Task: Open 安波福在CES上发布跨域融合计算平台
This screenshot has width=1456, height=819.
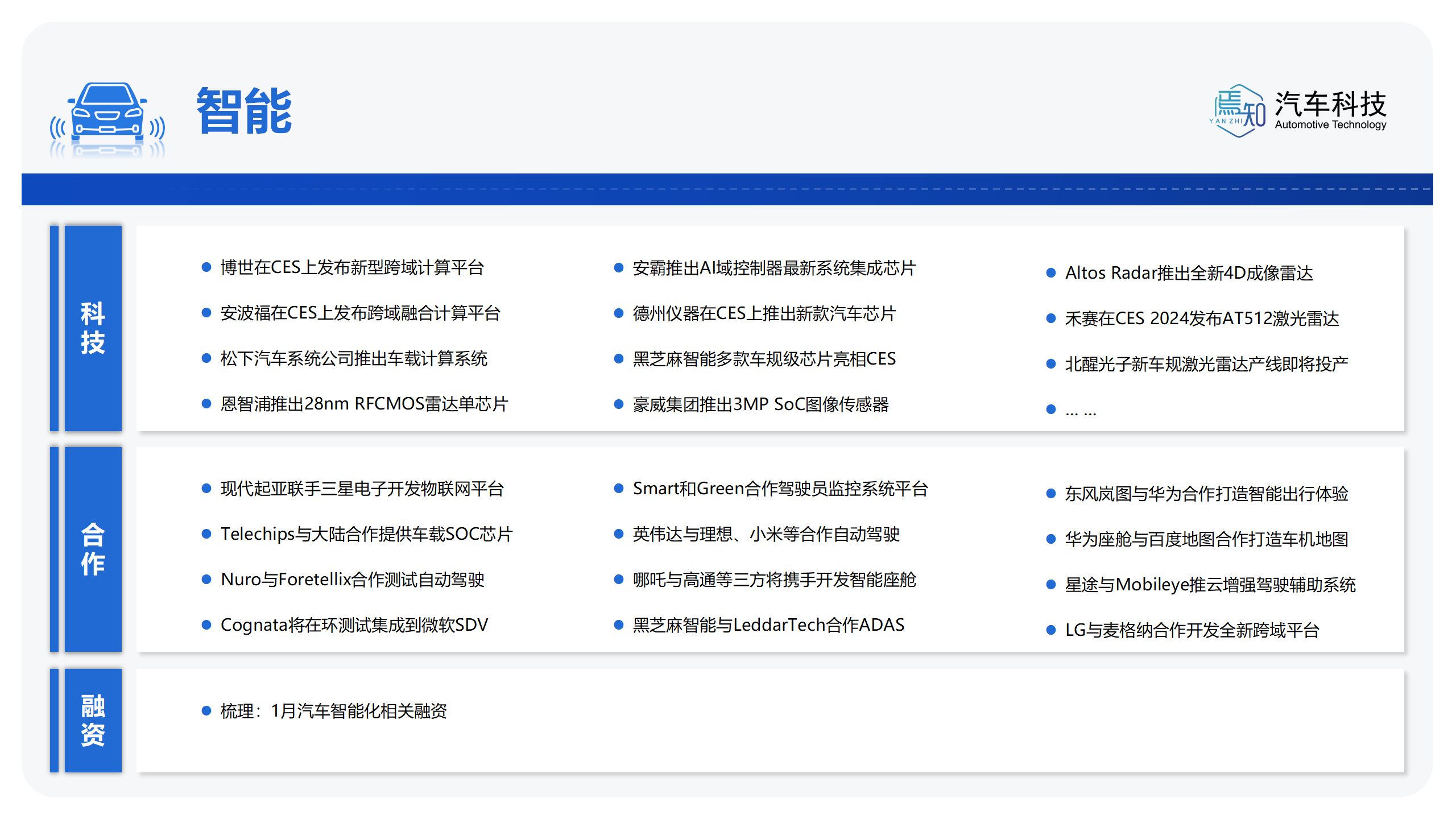Action: pyautogui.click(x=361, y=313)
